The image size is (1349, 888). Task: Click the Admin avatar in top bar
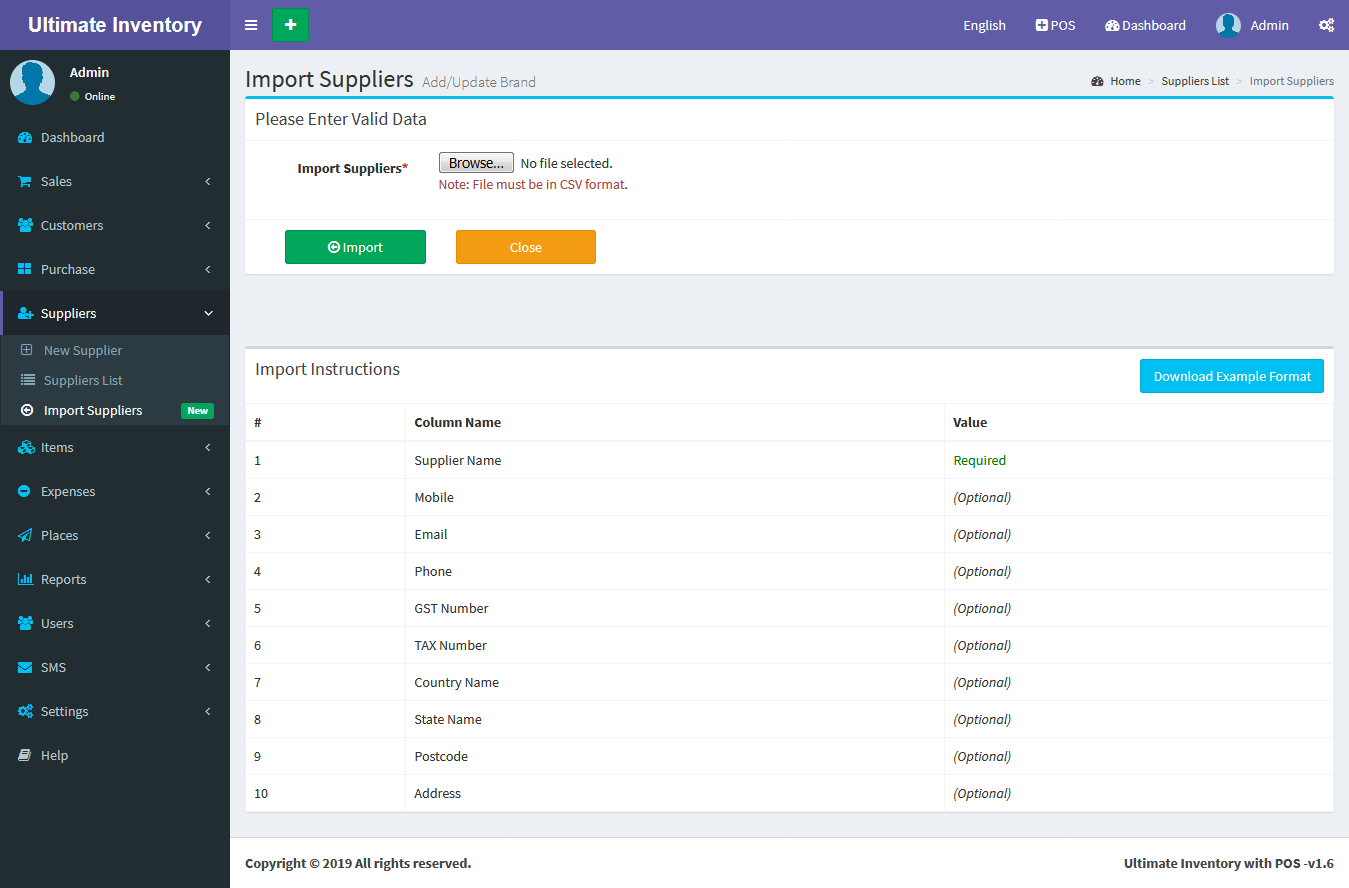(x=1228, y=25)
